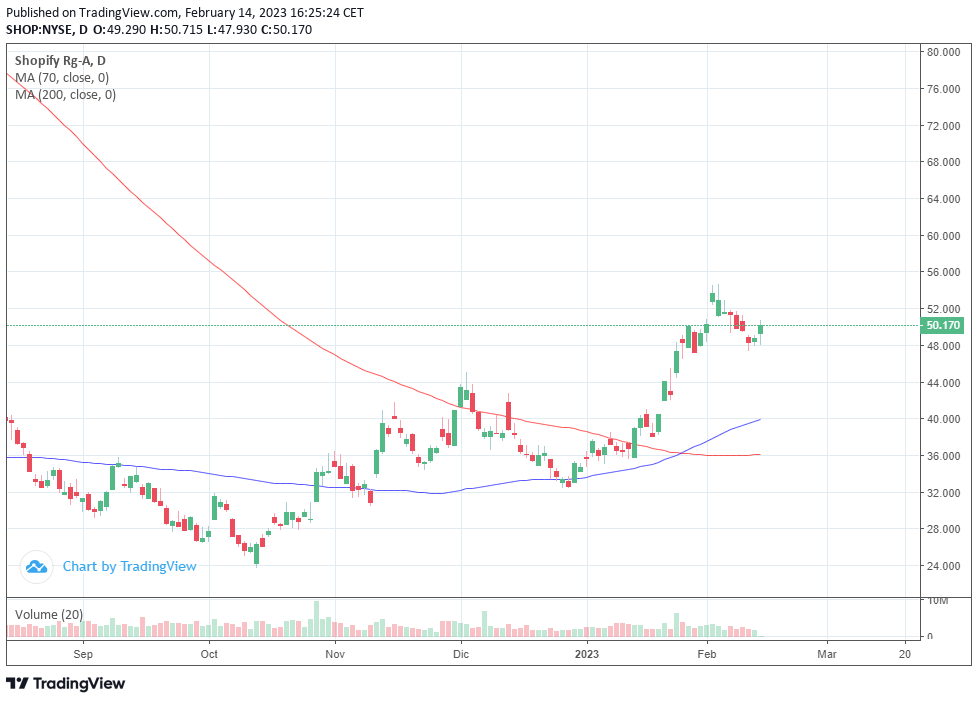Click the TradingView cloud logo icon
The width and height of the screenshot is (978, 702).
(x=36, y=567)
